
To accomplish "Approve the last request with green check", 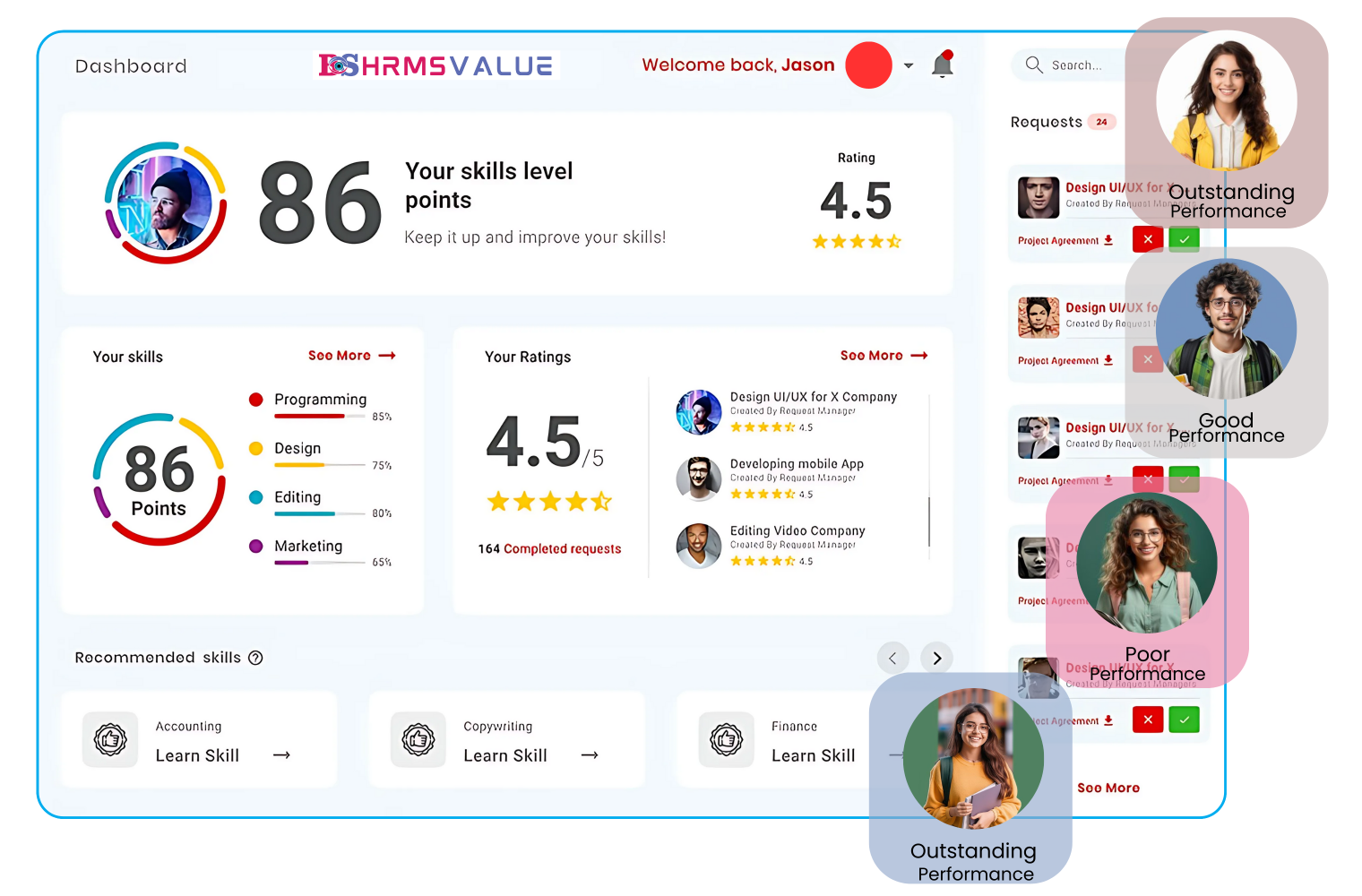I will (1184, 719).
